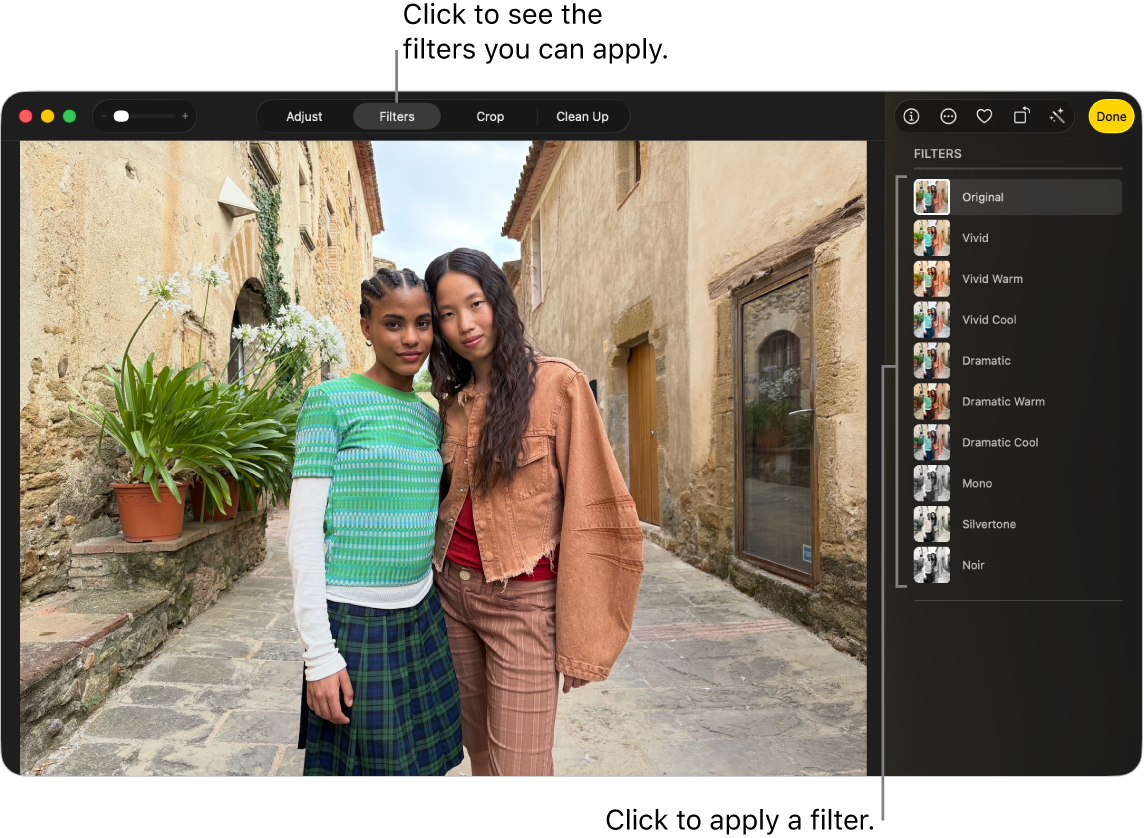Toggle the photo as favorite with the heart
Image resolution: width=1144 pixels, height=838 pixels.
pyautogui.click(x=984, y=116)
